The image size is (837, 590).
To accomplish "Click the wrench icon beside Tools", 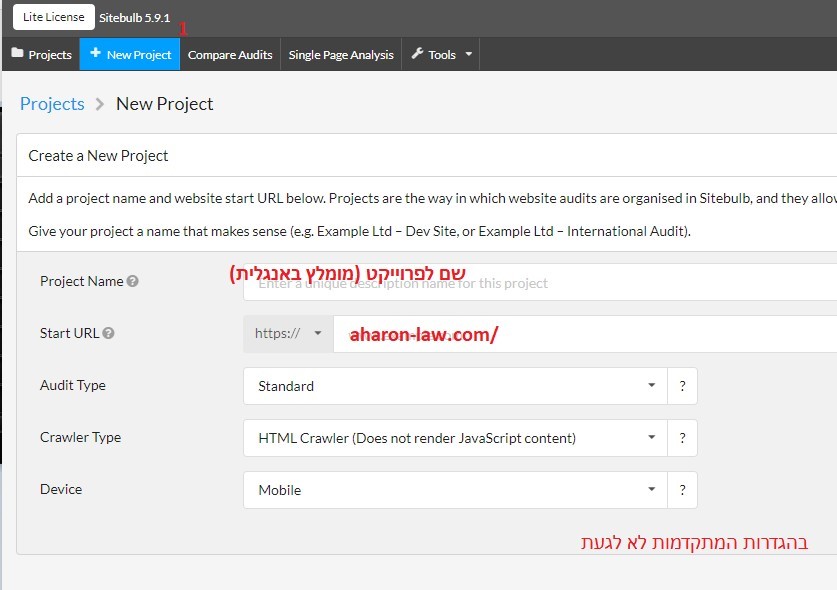I will [x=417, y=53].
